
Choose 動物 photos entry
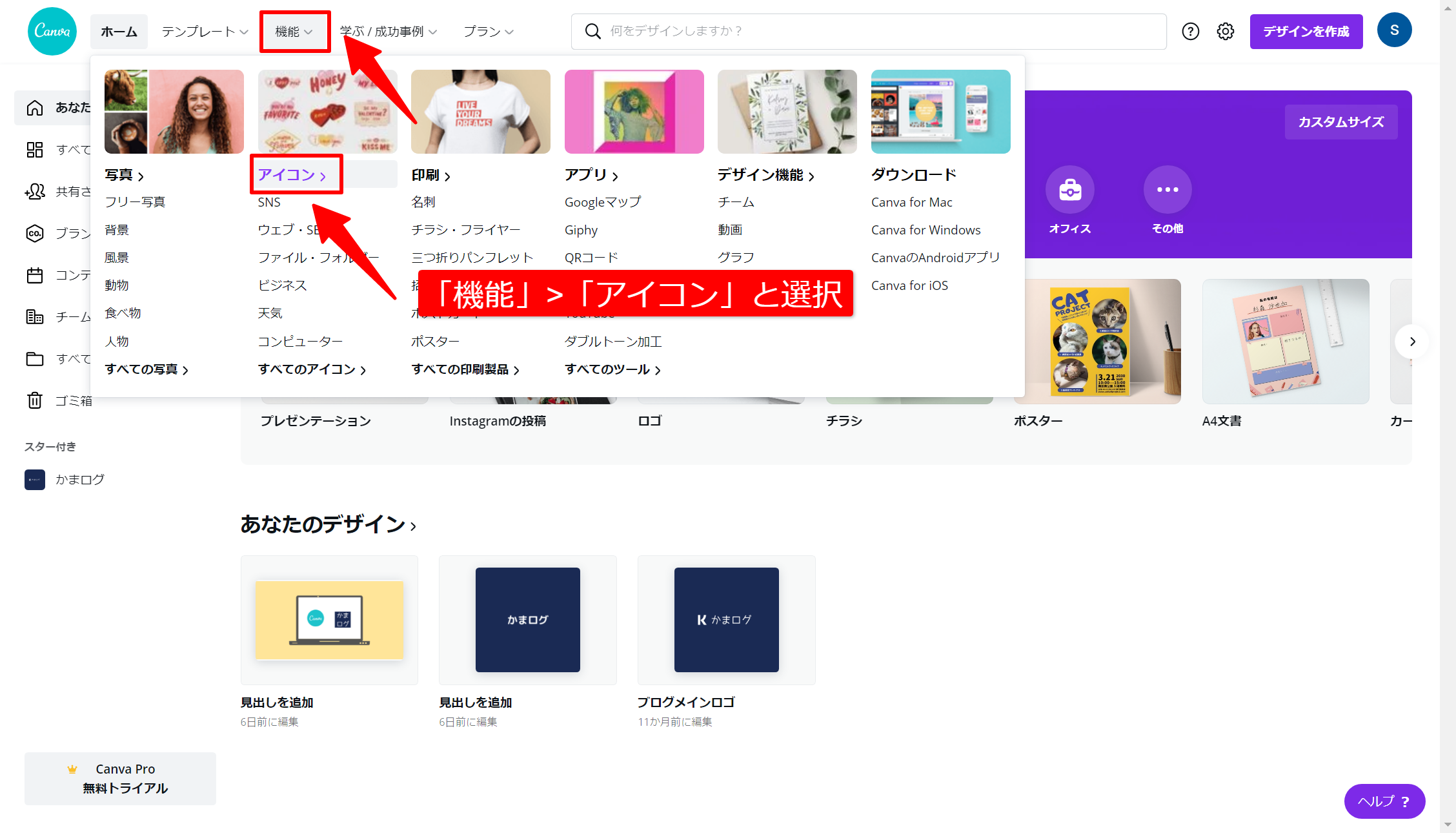point(117,285)
